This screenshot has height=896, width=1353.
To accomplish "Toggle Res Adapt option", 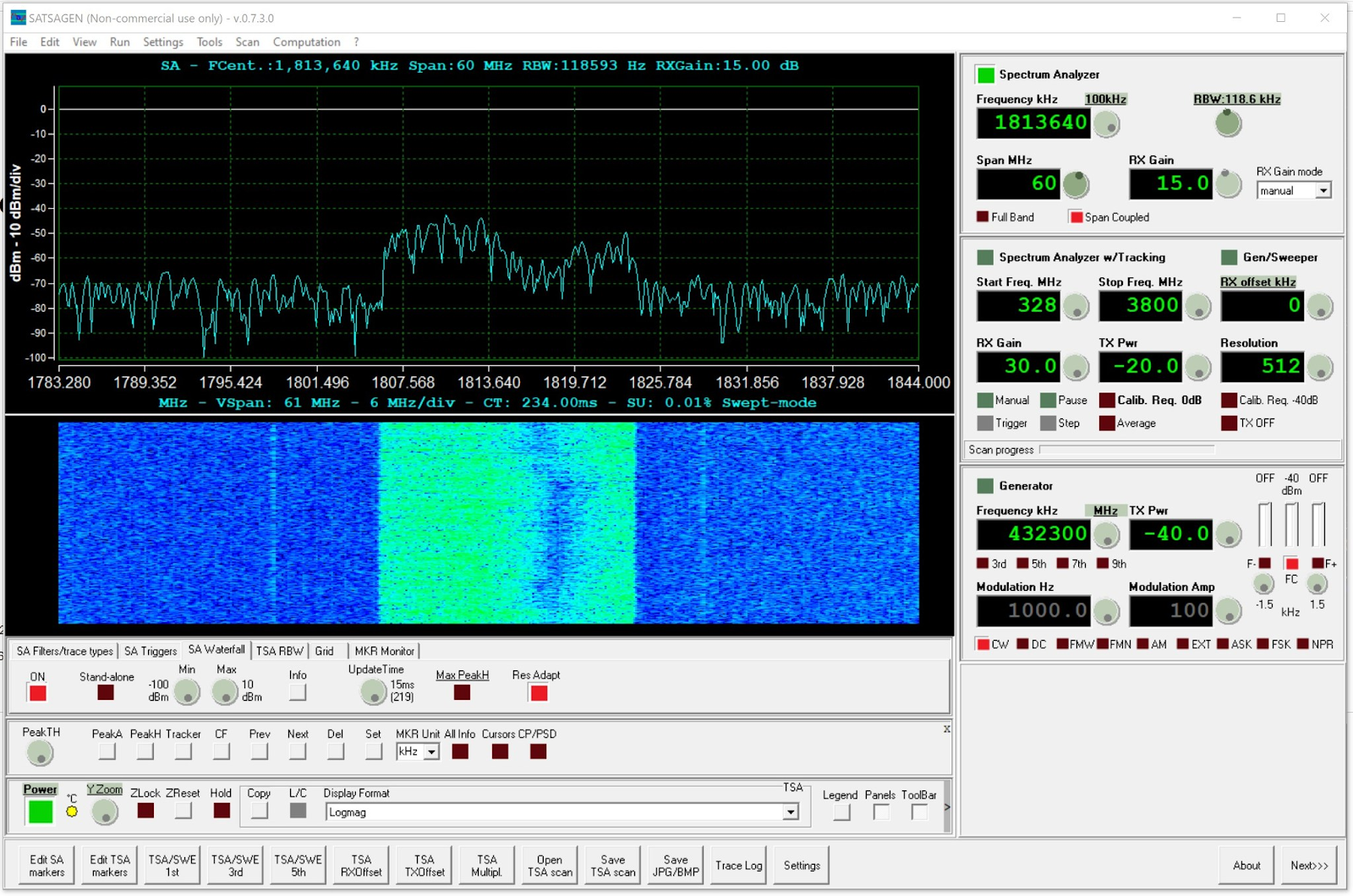I will click(x=539, y=693).
